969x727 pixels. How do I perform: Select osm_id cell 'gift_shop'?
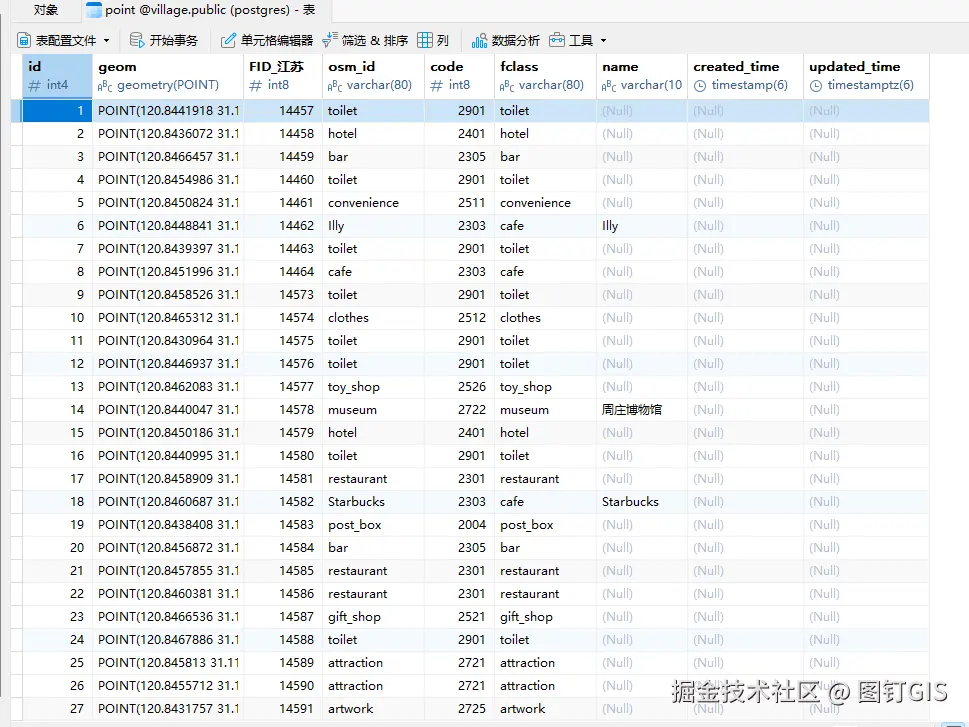(373, 617)
